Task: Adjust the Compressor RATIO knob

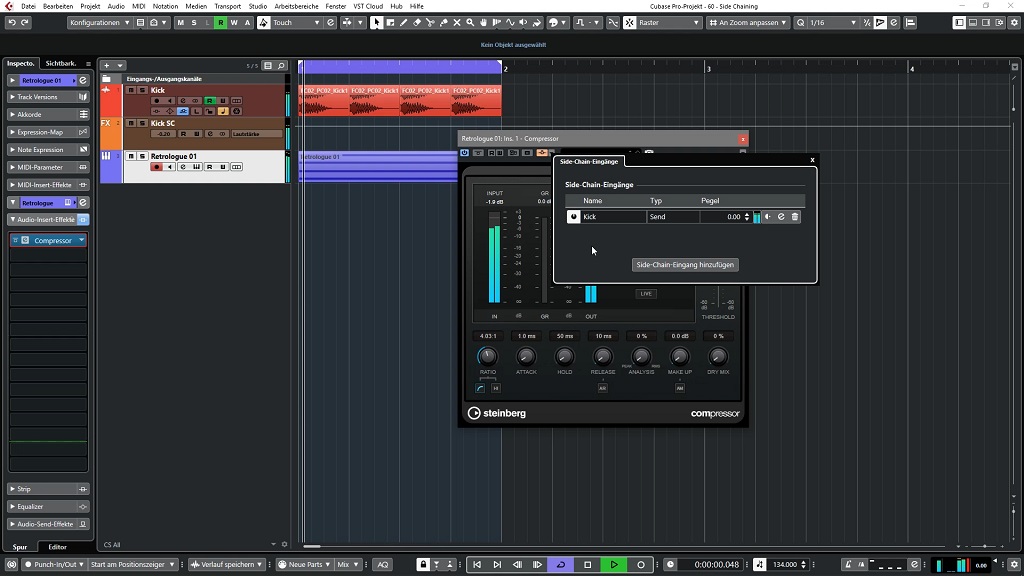Action: tap(487, 357)
